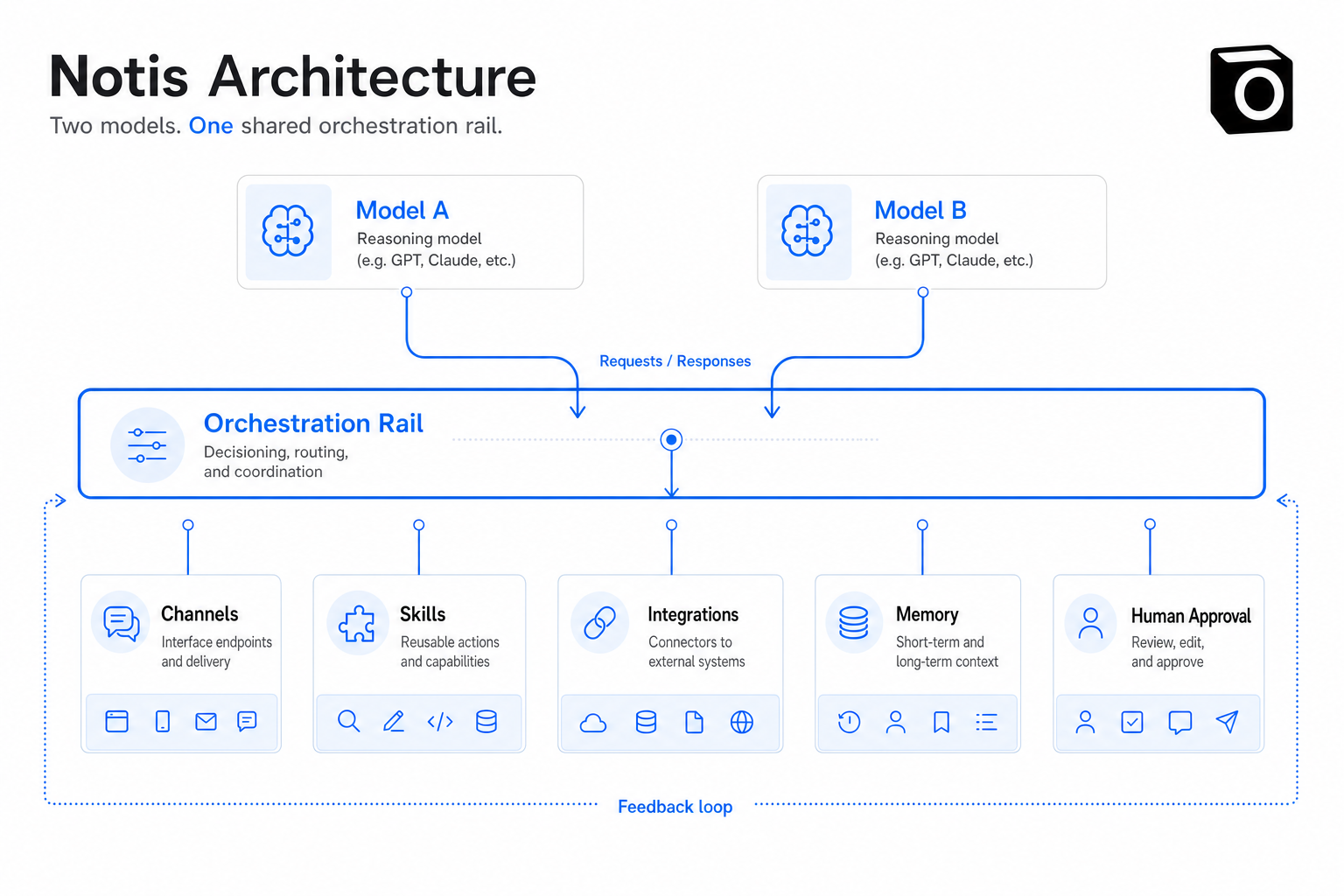Viewport: 1344px width, 896px height.
Task: Click 'Connectors to external systems' description
Action: [x=696, y=652]
